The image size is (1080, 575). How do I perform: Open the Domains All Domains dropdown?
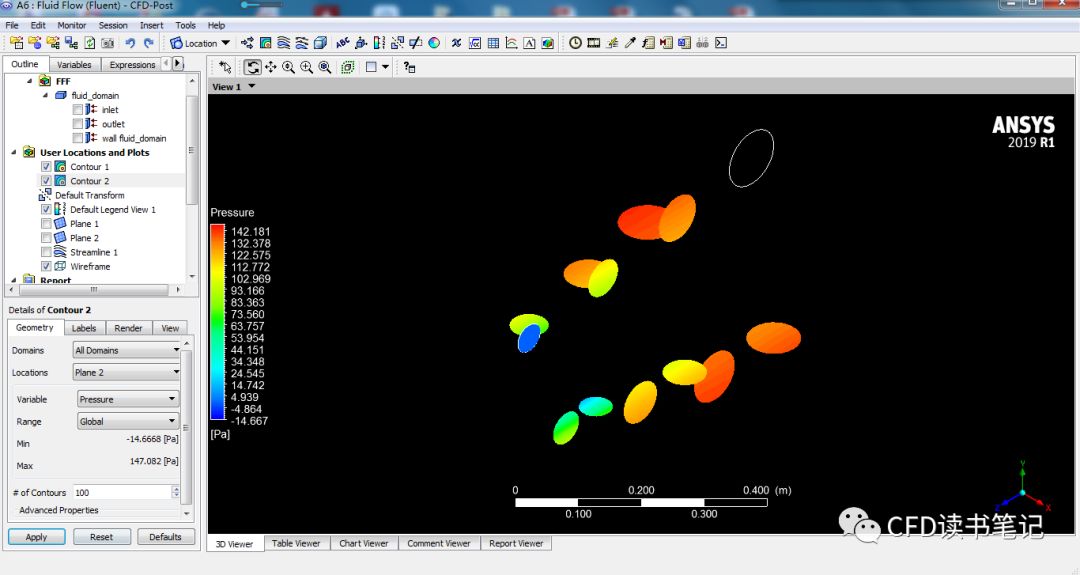pos(127,351)
